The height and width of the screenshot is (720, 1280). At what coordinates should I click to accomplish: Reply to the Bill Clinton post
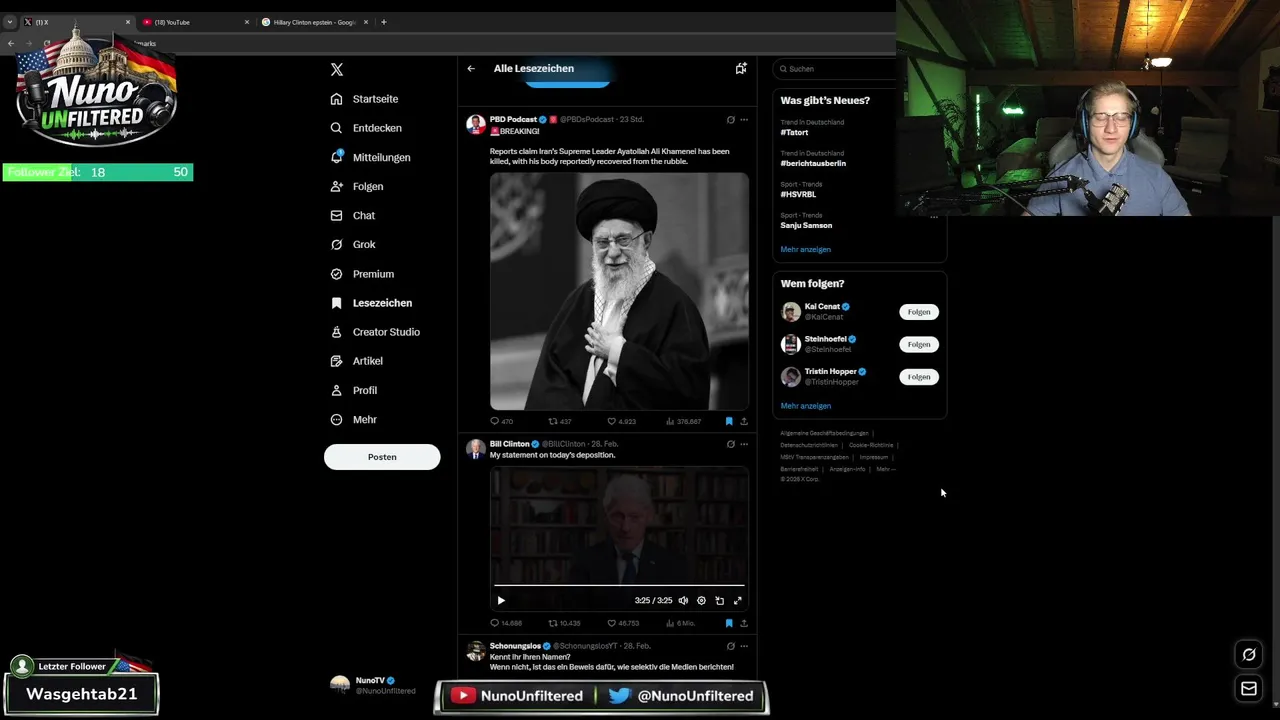pos(506,623)
